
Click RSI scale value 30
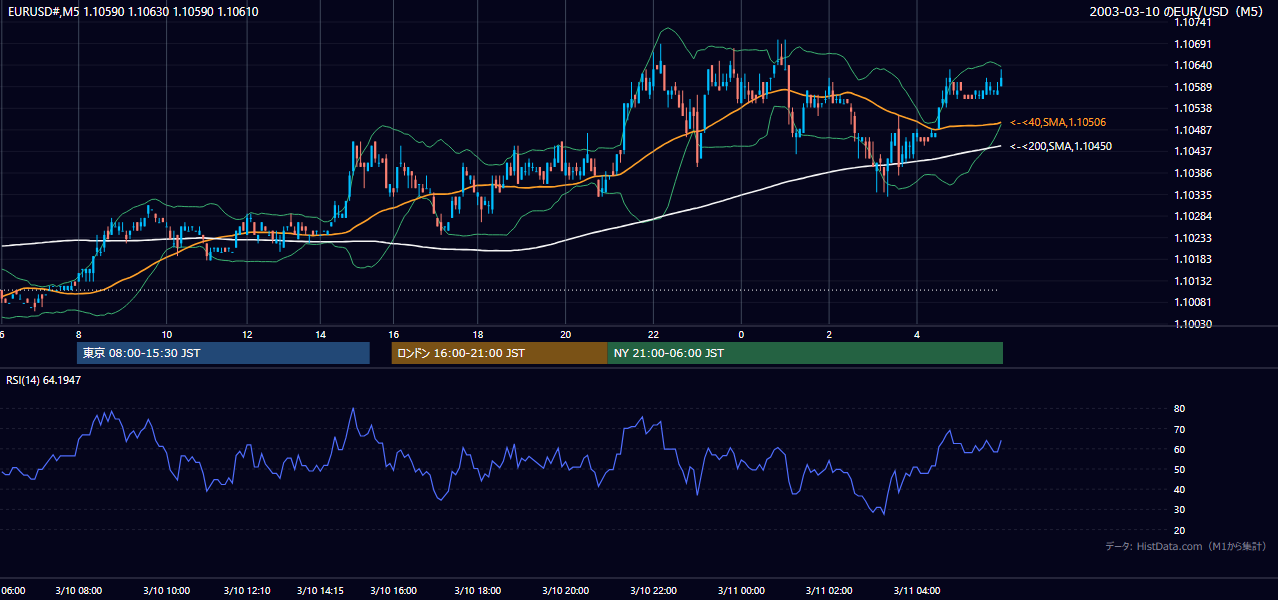pos(1179,510)
